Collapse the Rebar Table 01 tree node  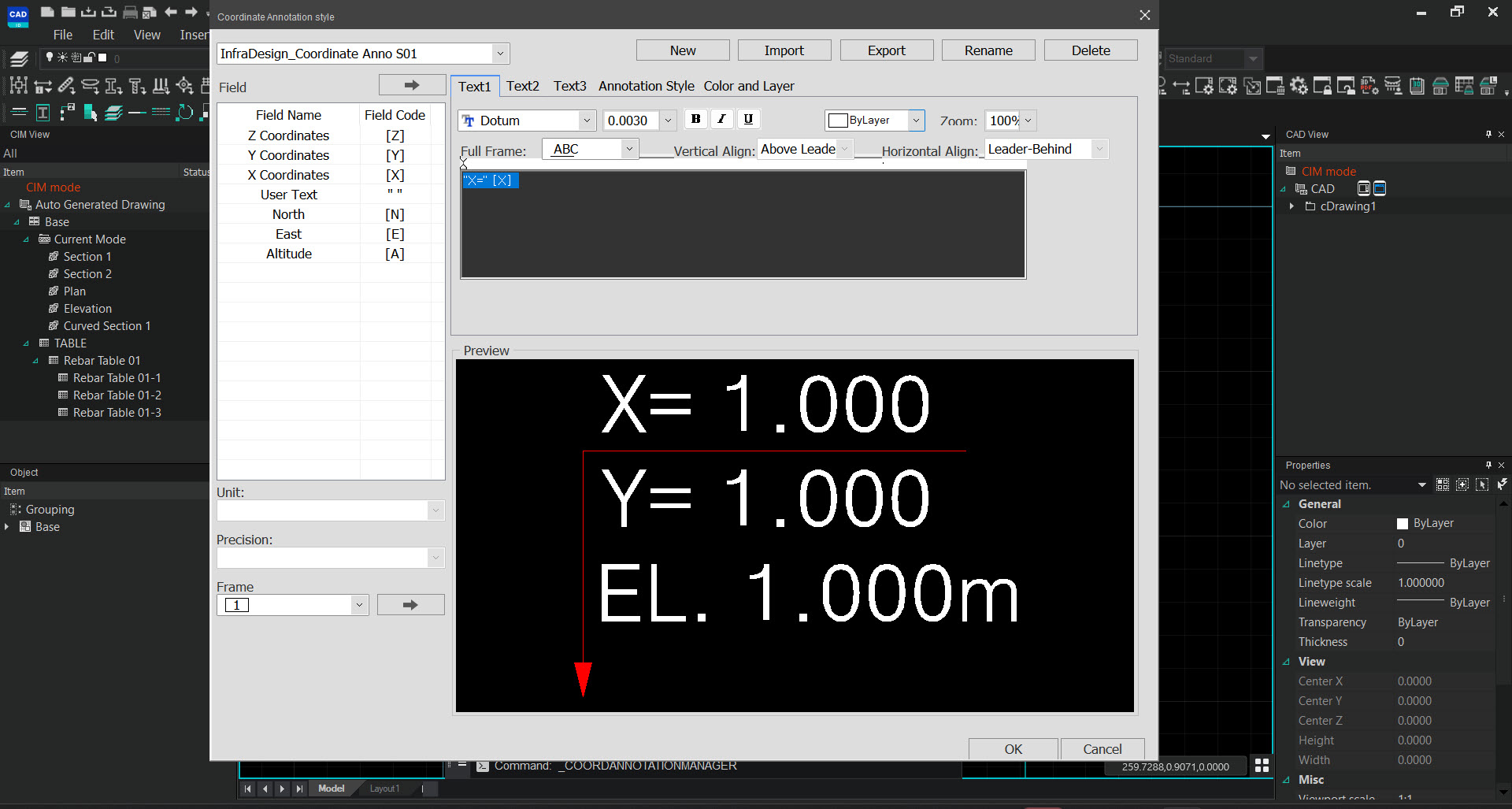tap(35, 361)
